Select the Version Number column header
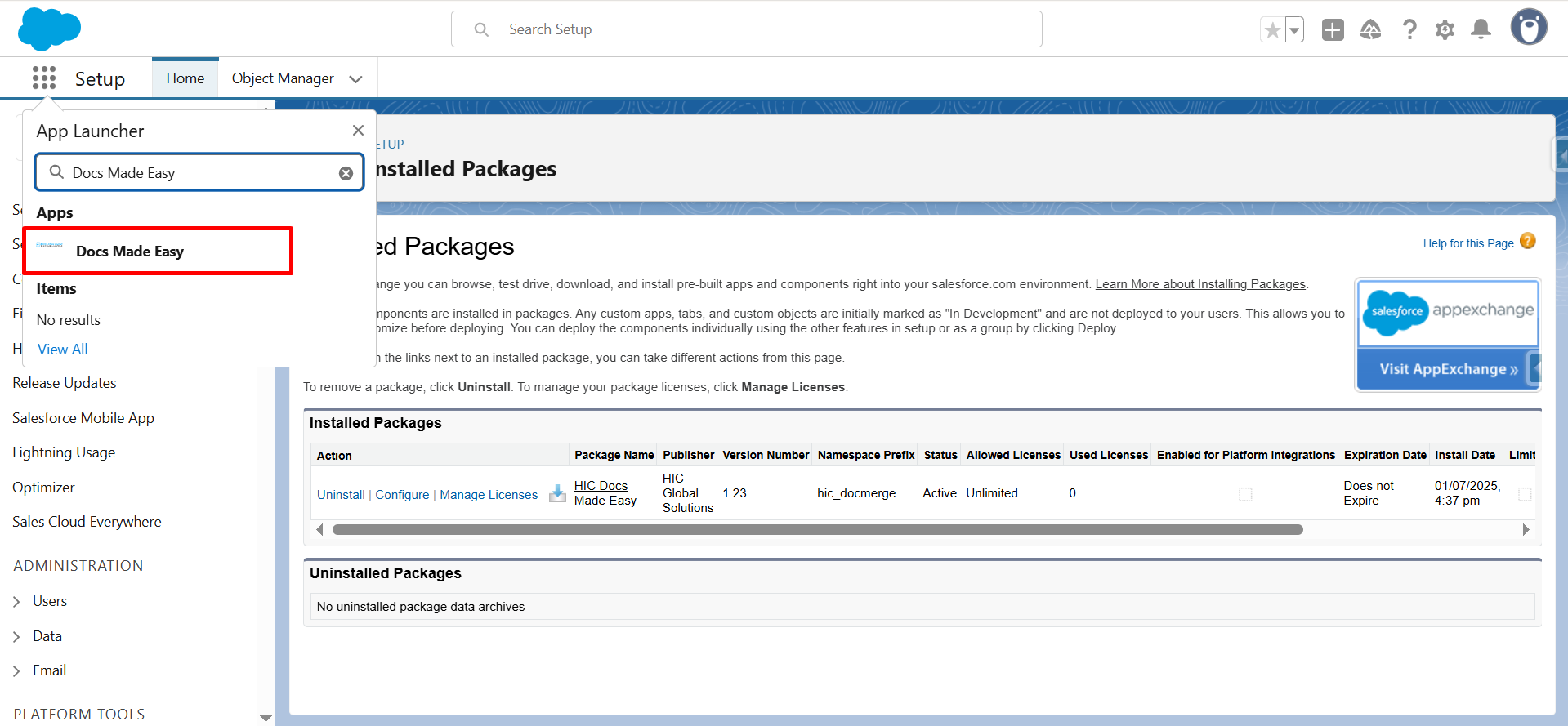Screen dimensions: 1568x726 (766, 455)
